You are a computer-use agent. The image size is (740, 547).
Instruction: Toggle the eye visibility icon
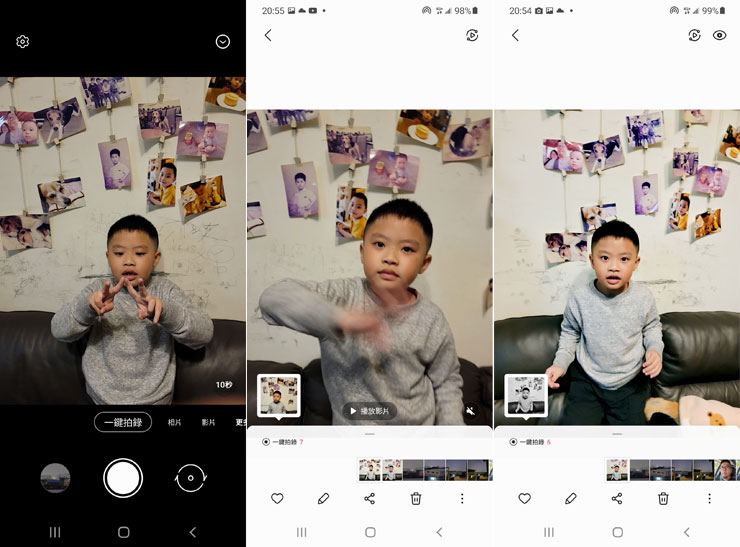coord(719,35)
